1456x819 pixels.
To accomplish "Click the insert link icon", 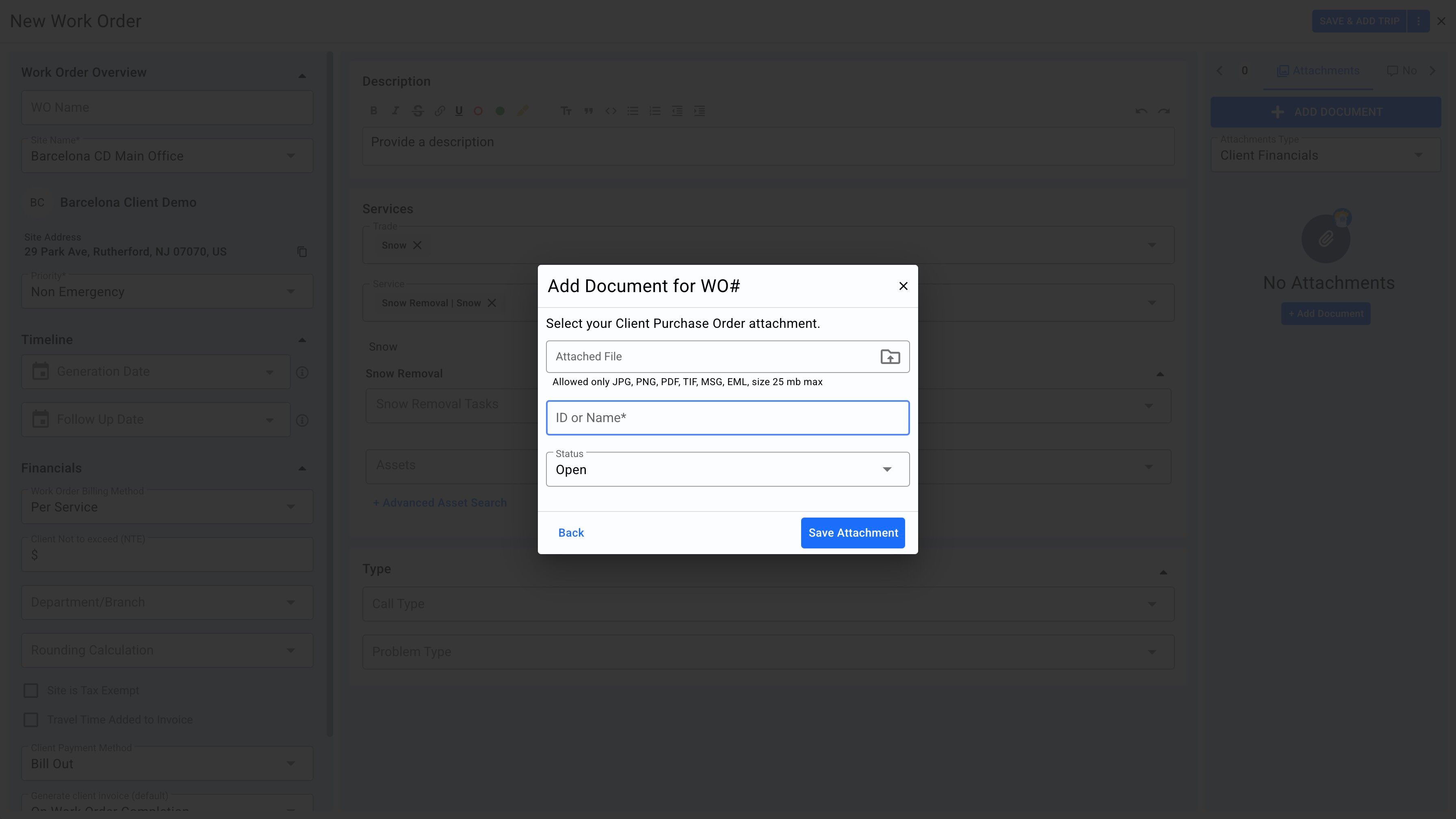I will pyautogui.click(x=439, y=111).
